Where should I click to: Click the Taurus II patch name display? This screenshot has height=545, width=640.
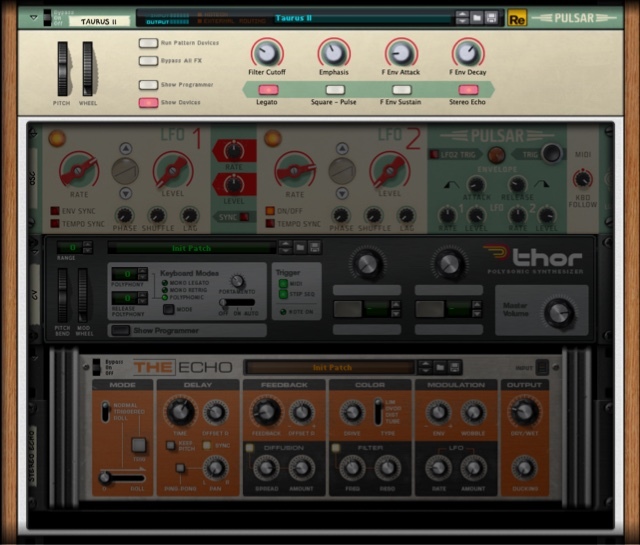click(x=362, y=18)
